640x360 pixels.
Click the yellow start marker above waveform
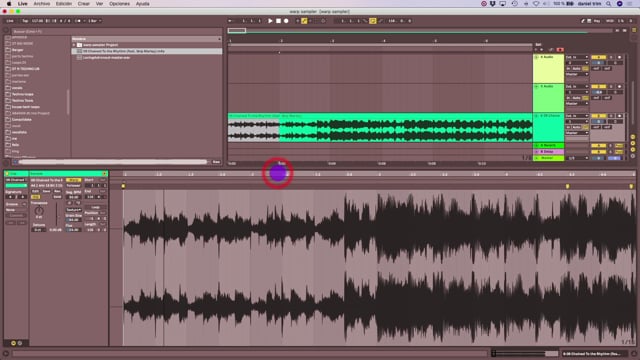click(x=123, y=186)
